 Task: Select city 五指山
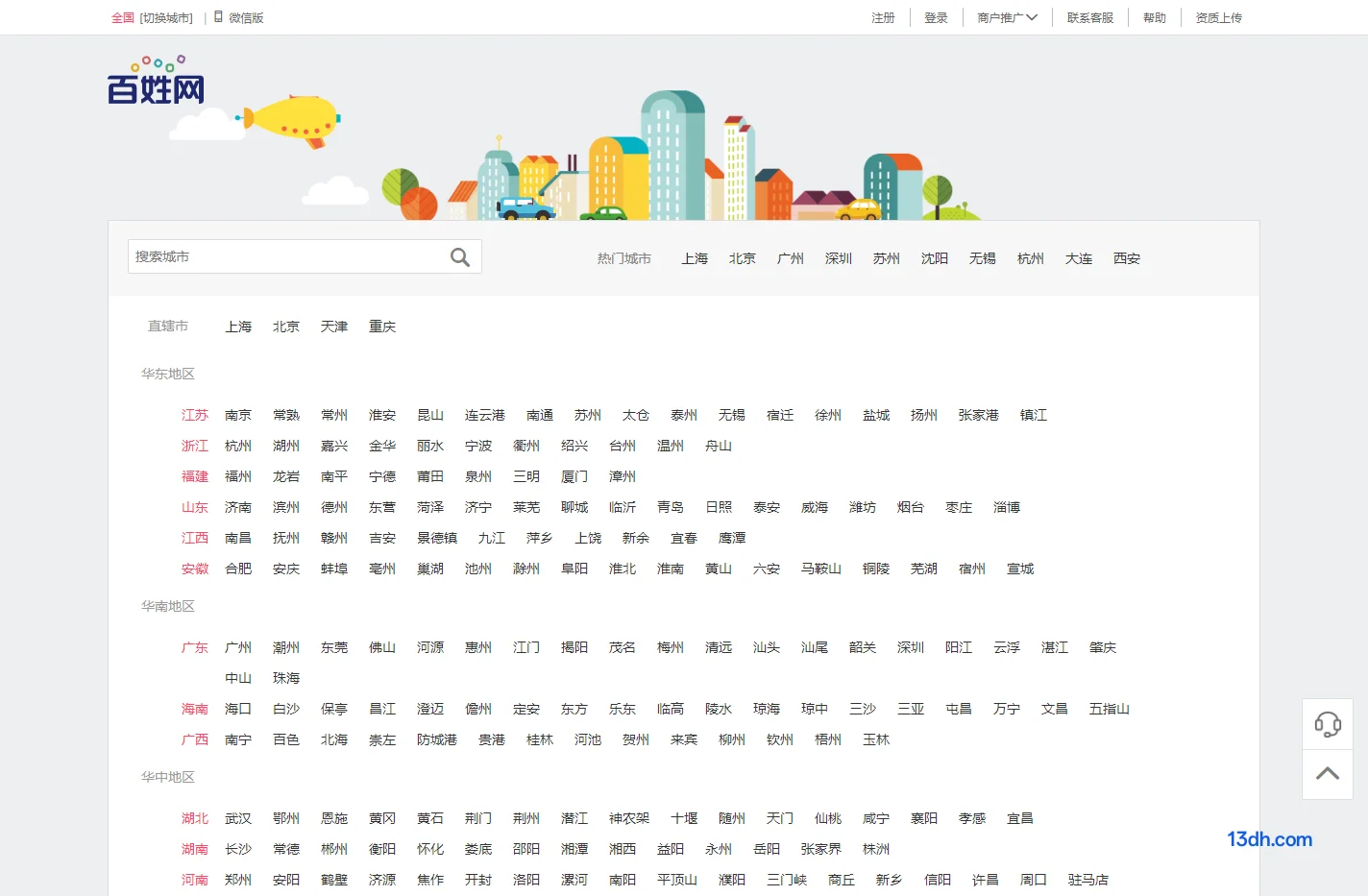tap(1110, 709)
